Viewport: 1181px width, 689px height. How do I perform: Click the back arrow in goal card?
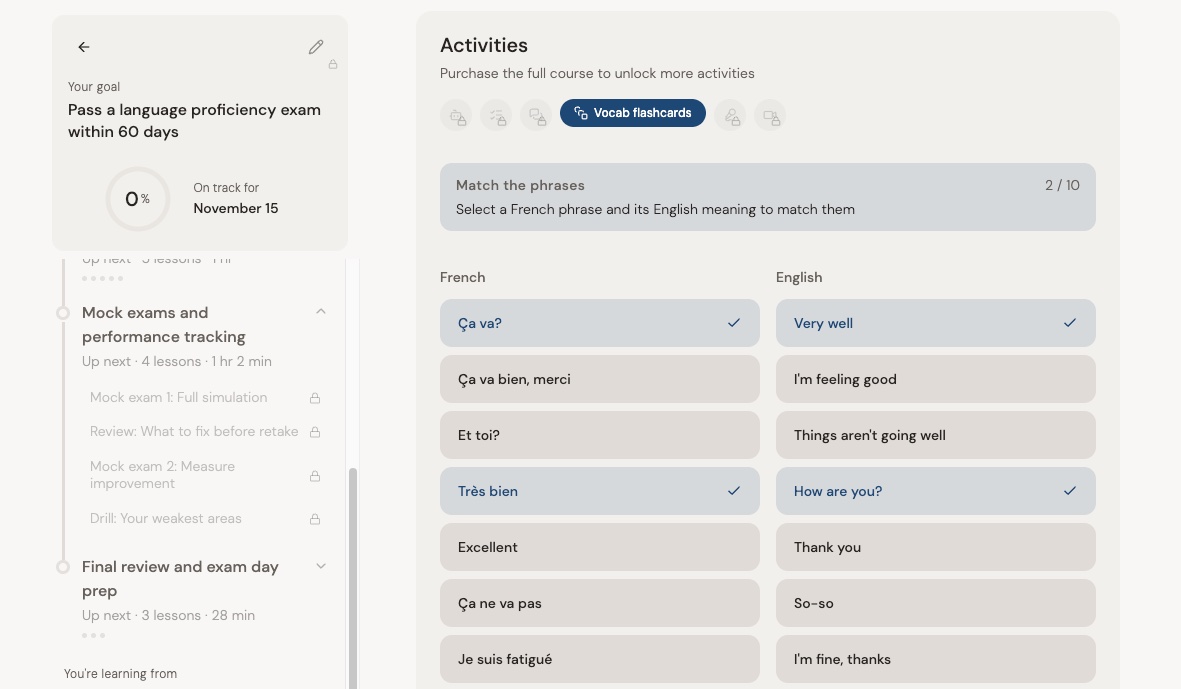(84, 47)
